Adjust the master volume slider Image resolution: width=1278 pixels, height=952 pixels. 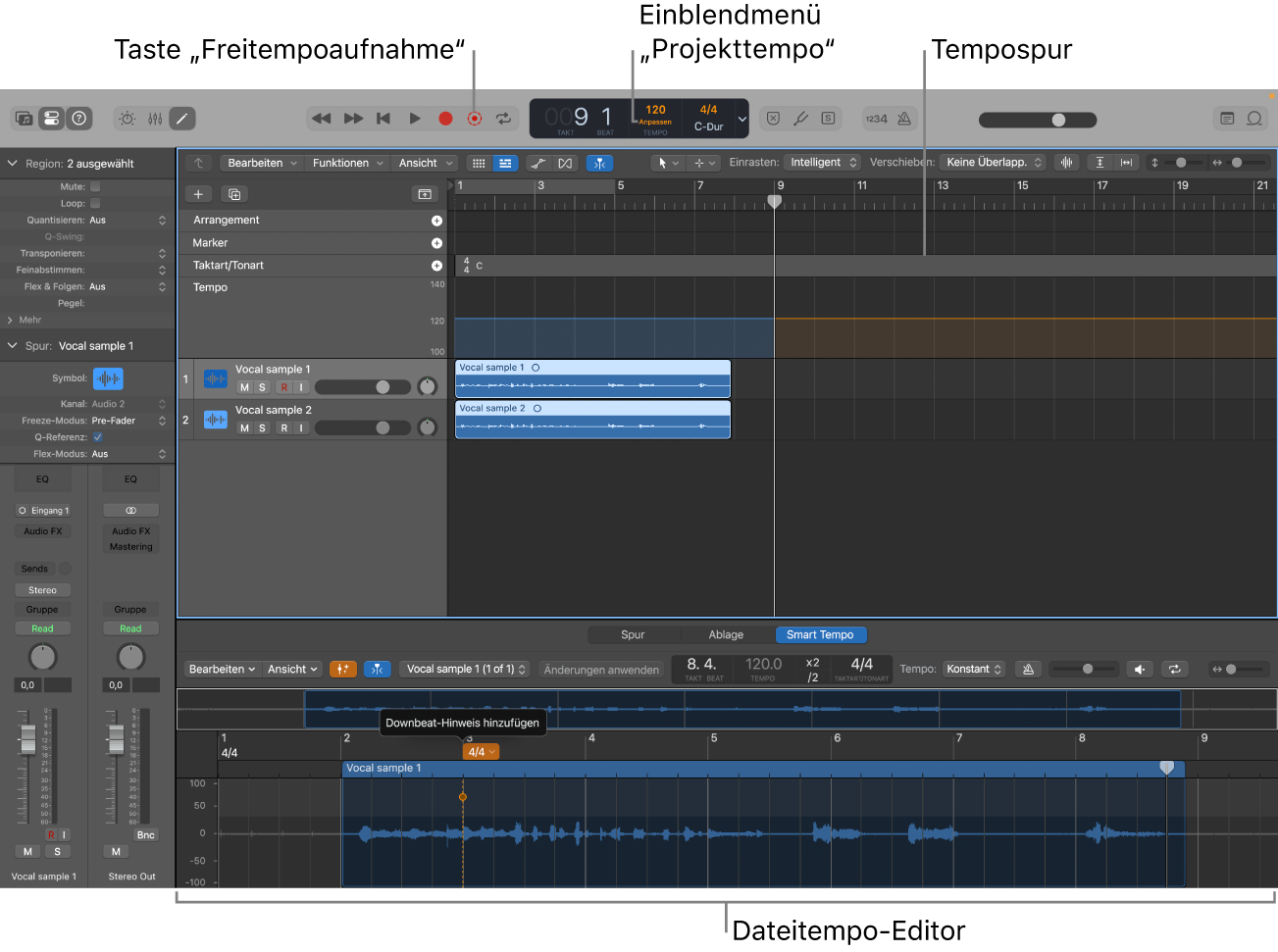click(x=1038, y=120)
